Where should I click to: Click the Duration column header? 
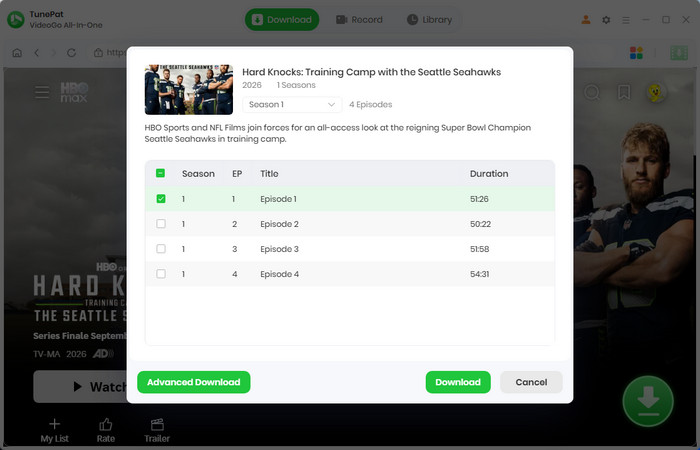click(489, 174)
